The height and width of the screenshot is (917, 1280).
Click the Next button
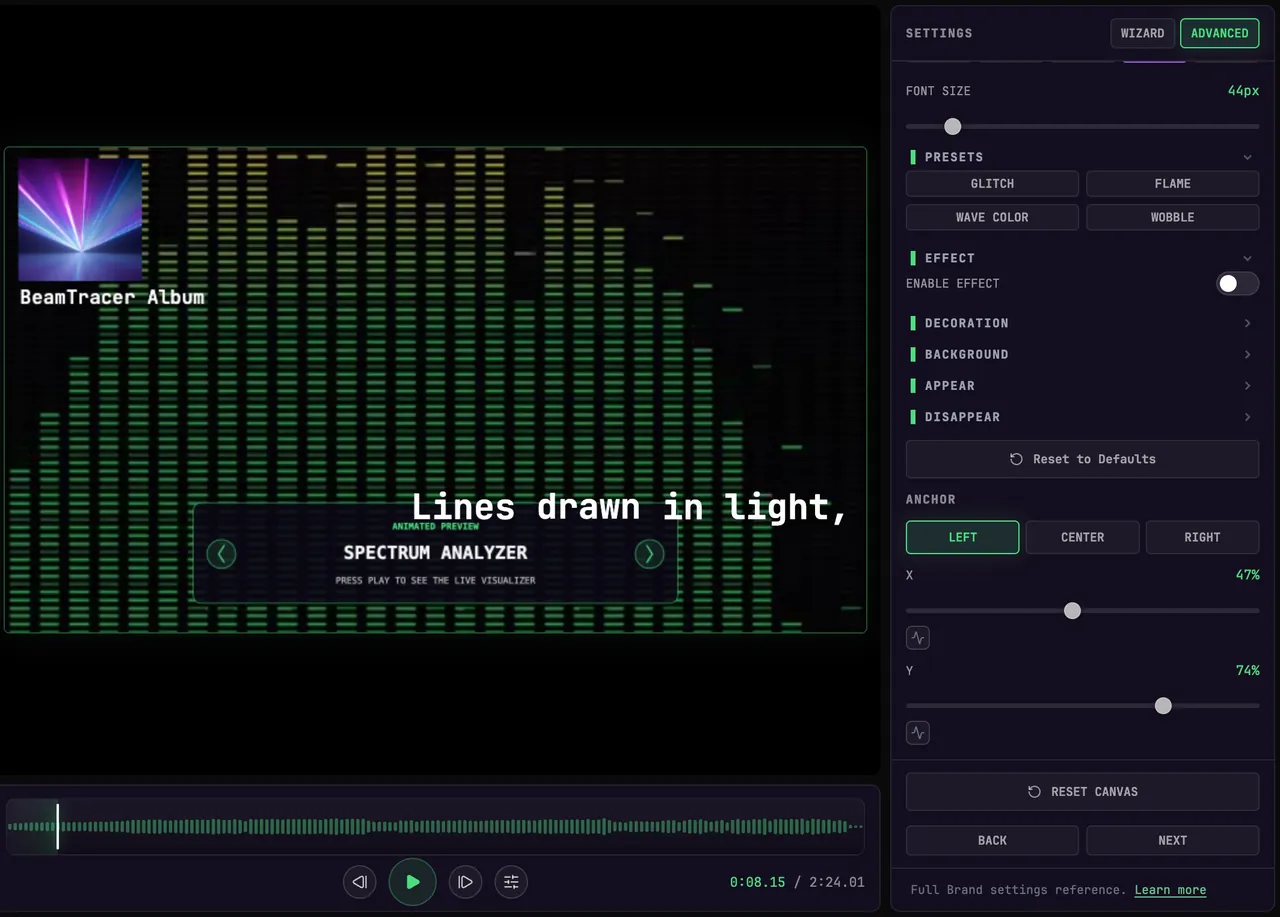click(x=1172, y=840)
